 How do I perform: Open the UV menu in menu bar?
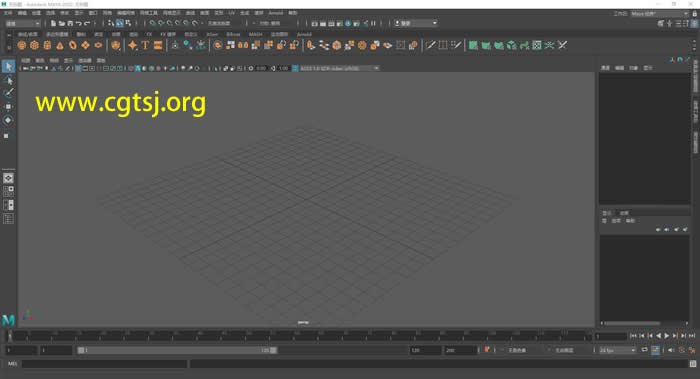tap(232, 13)
